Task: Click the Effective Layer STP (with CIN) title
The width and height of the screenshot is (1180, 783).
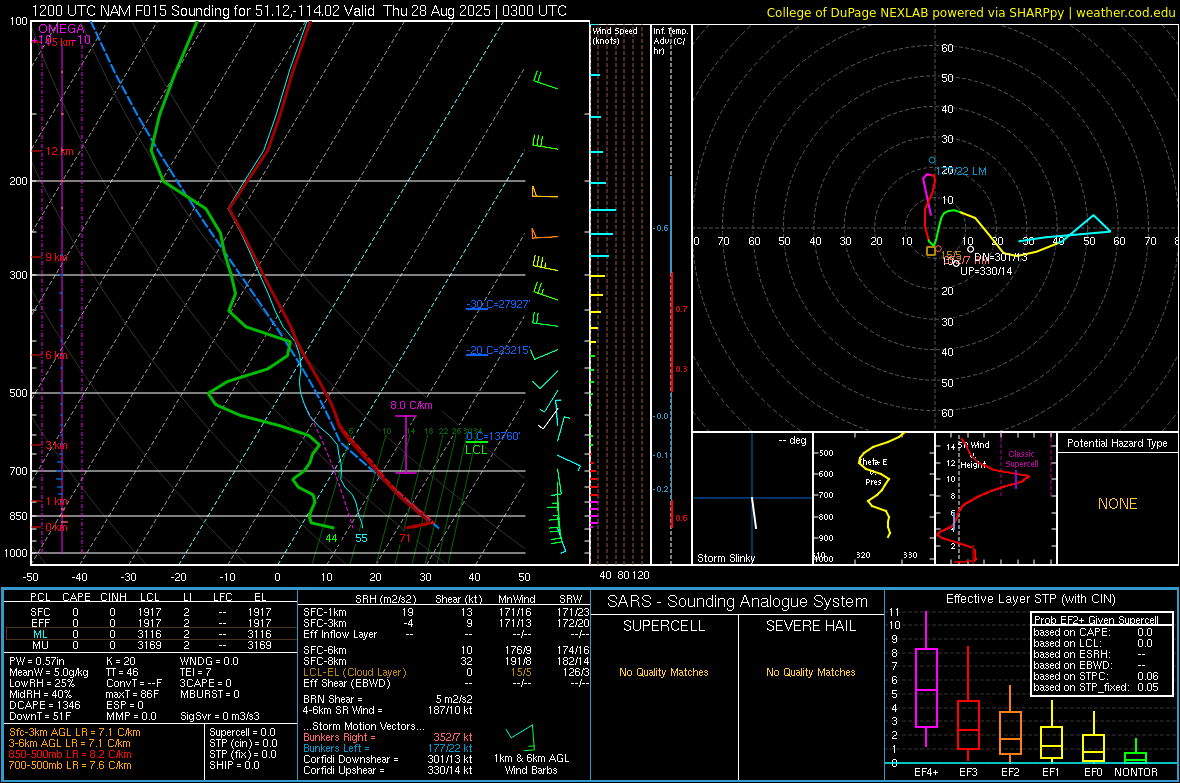Action: tap(1030, 599)
